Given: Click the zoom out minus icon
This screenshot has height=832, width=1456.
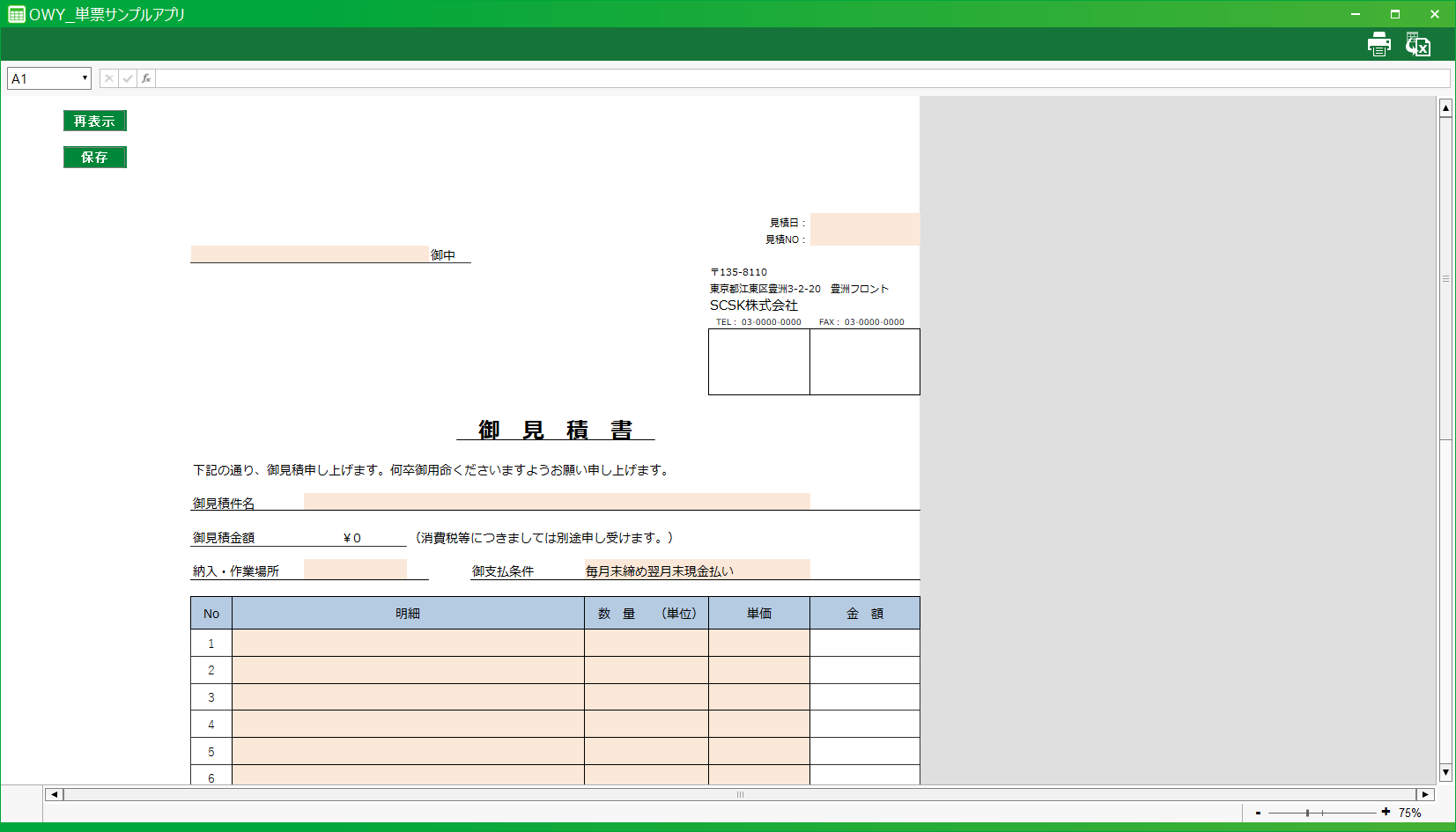Looking at the screenshot, I should point(1258,813).
